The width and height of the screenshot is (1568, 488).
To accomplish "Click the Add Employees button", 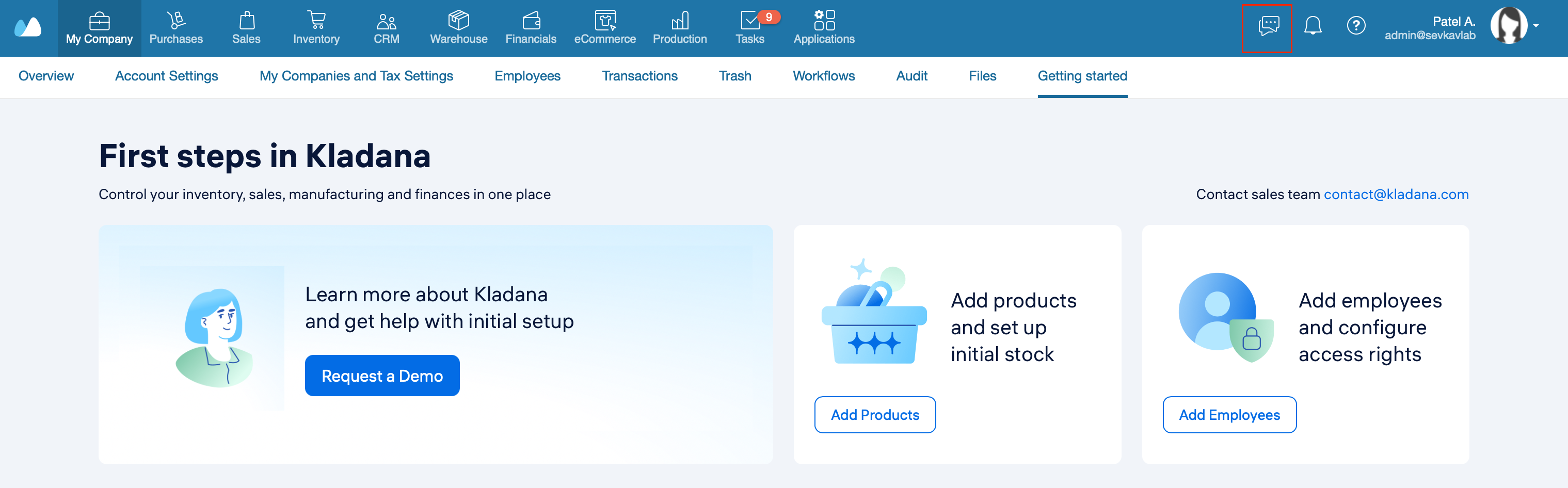I will [1229, 414].
